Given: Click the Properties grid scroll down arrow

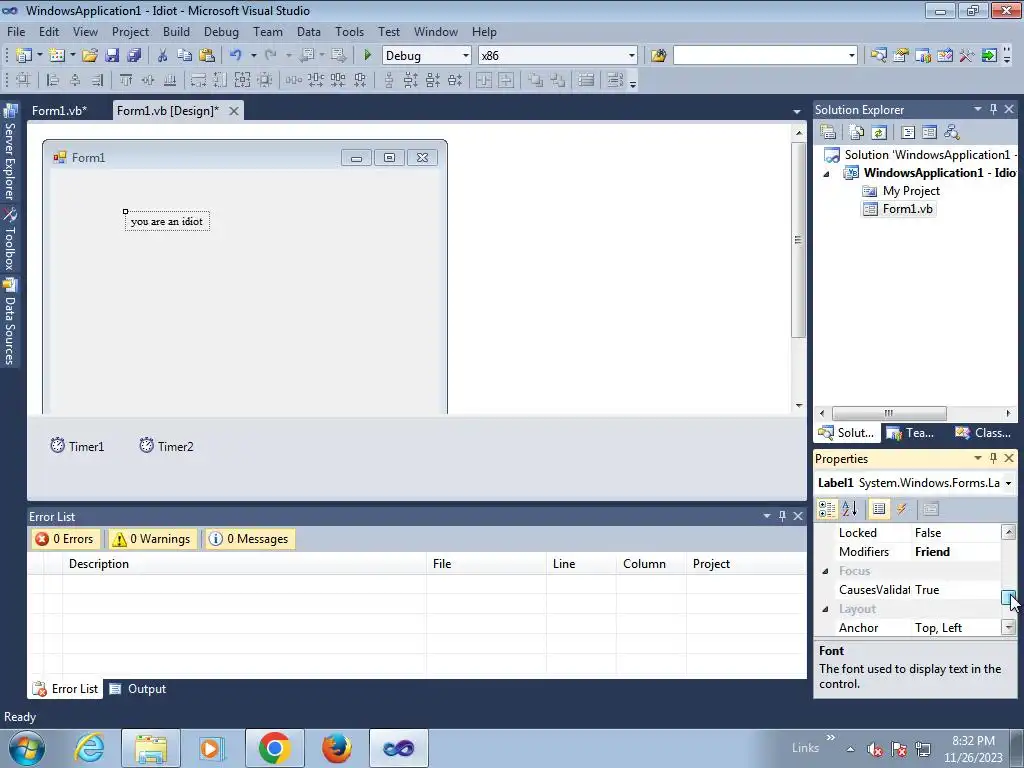Looking at the screenshot, I should pyautogui.click(x=1008, y=628).
